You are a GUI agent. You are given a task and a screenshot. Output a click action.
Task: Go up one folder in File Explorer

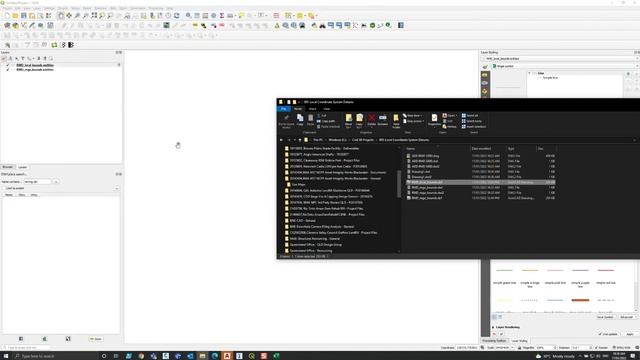(300, 140)
